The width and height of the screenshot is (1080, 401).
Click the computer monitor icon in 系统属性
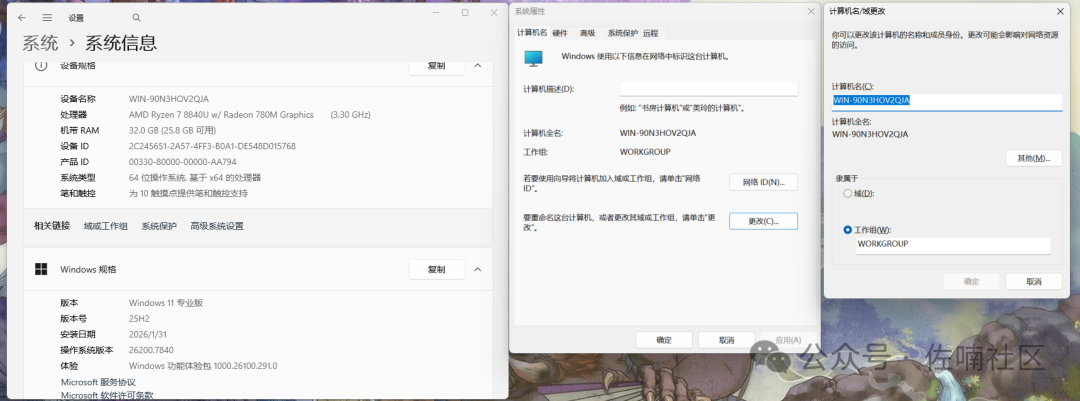point(533,59)
